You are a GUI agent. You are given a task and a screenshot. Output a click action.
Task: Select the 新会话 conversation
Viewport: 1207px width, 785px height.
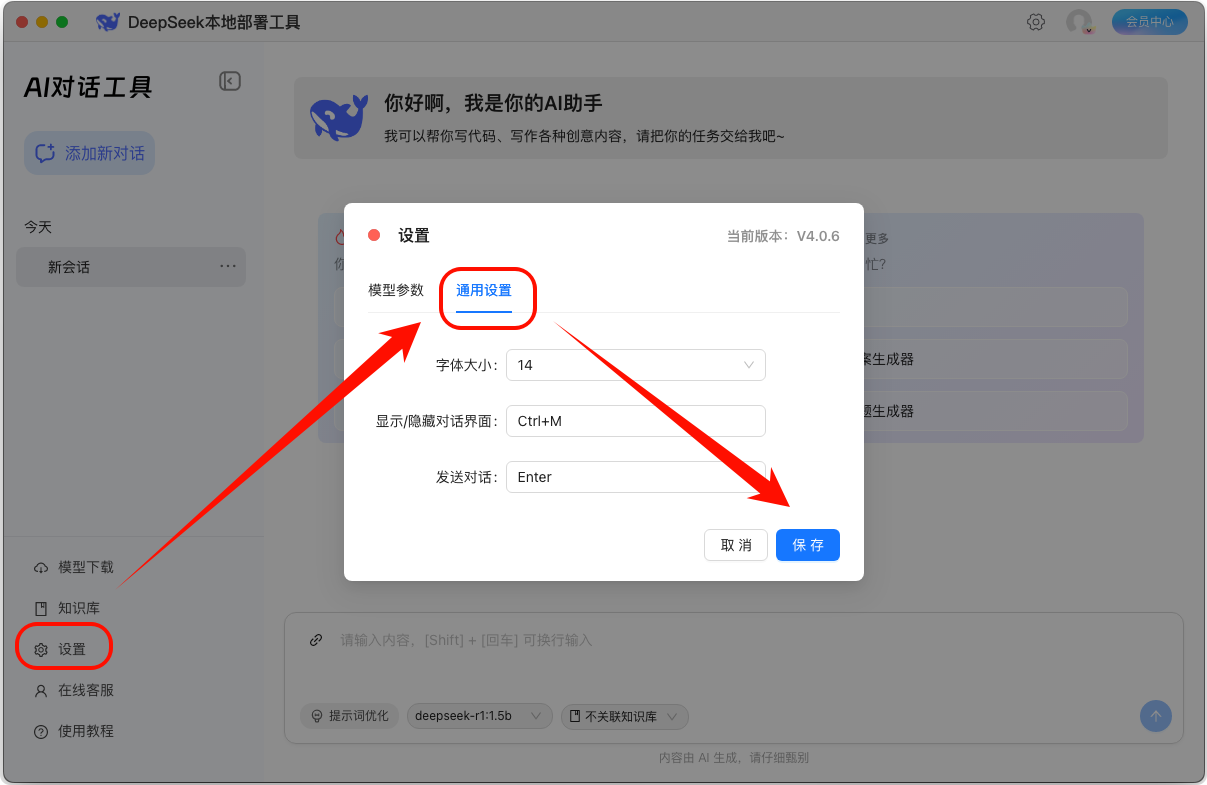point(130,267)
